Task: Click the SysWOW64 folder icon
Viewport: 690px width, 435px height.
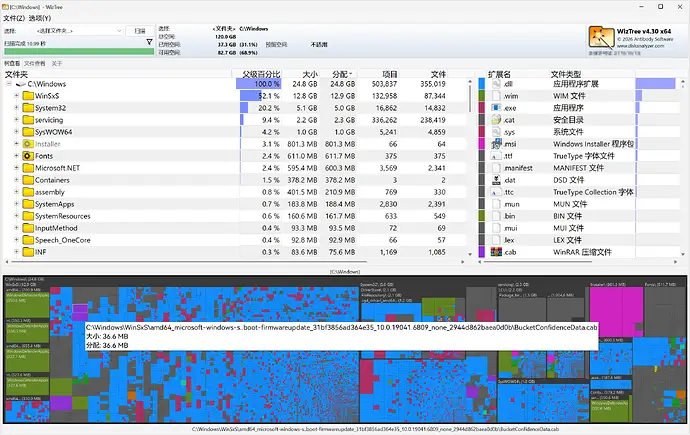Action: pyautogui.click(x=28, y=132)
